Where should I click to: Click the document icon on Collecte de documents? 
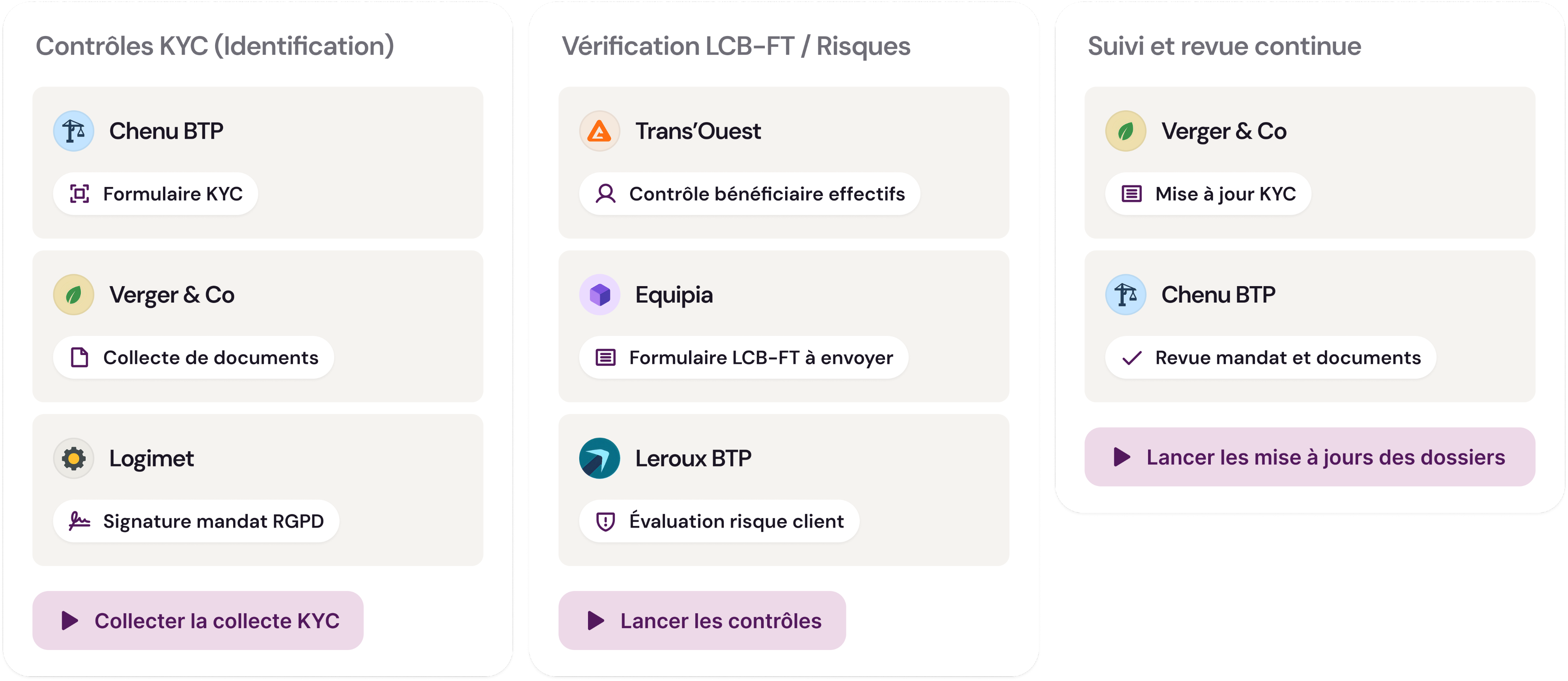(80, 358)
